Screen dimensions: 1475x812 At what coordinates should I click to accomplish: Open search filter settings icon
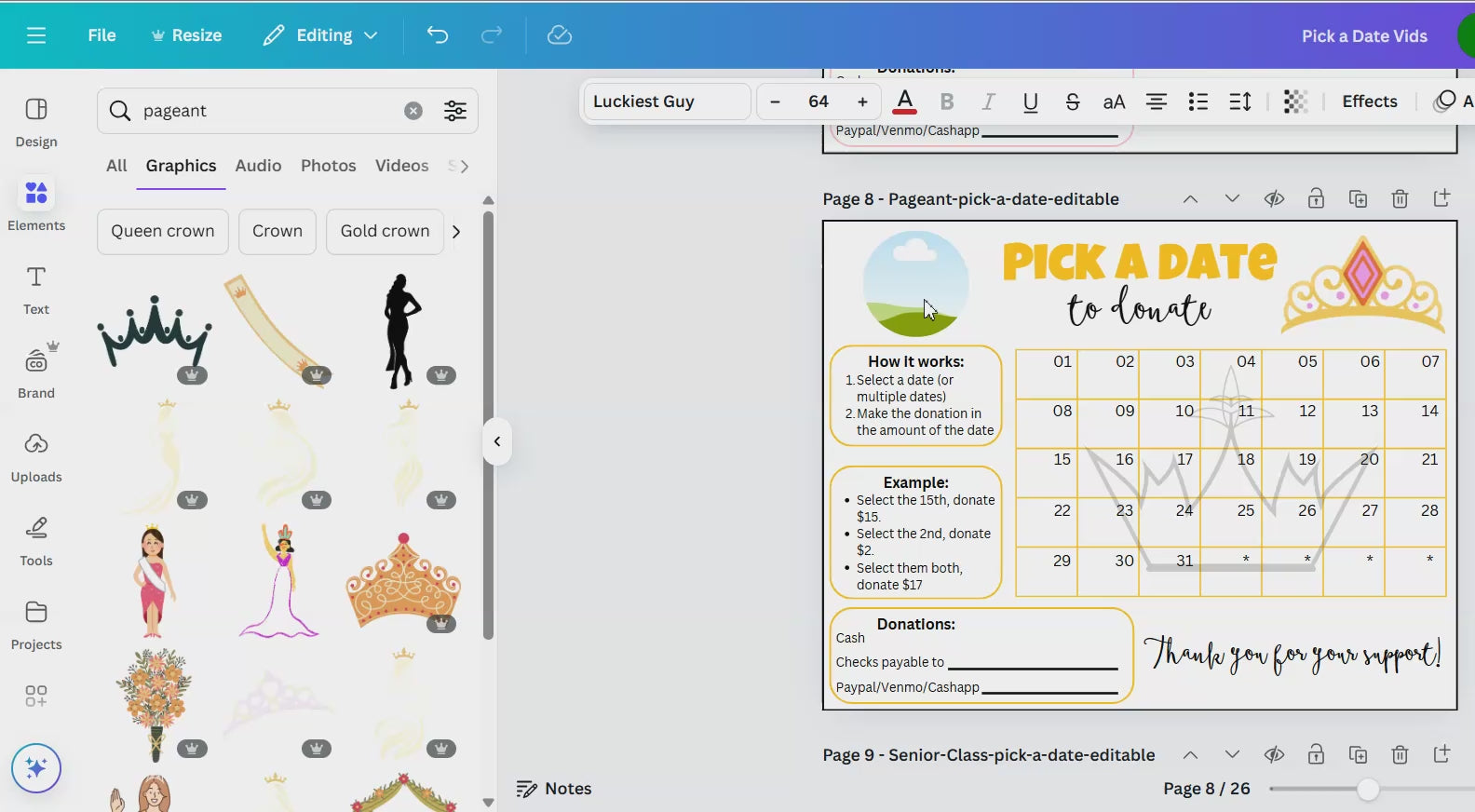coord(455,111)
